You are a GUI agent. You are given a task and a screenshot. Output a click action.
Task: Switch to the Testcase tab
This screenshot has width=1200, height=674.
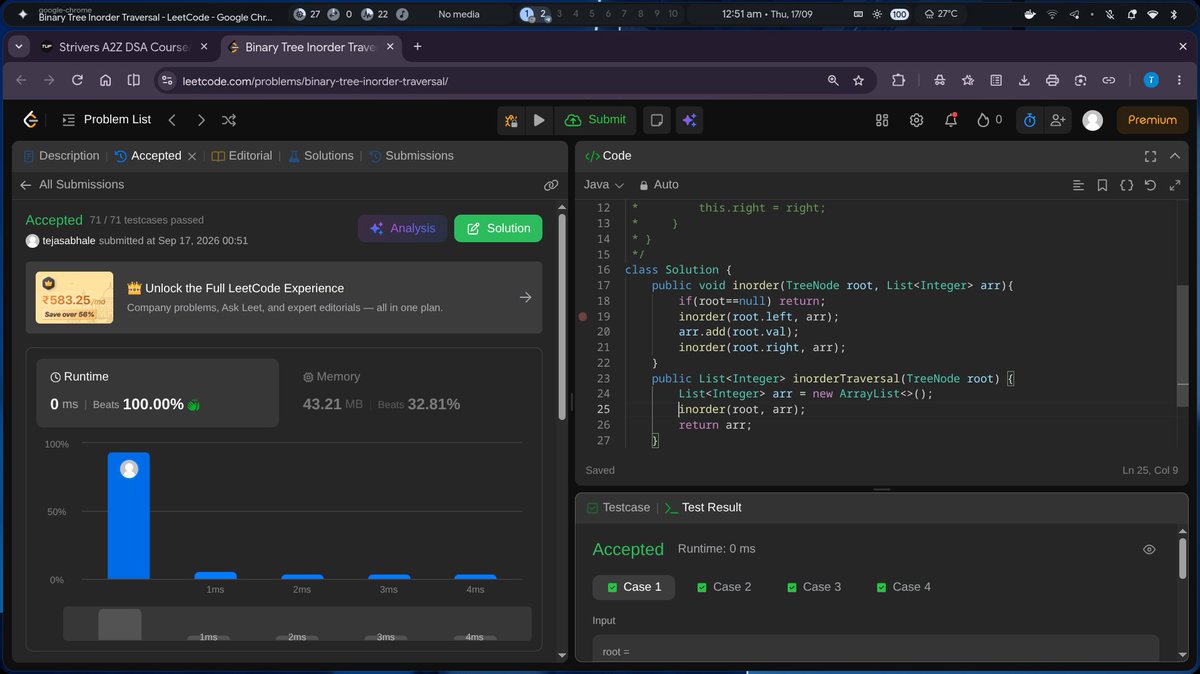pyautogui.click(x=618, y=508)
